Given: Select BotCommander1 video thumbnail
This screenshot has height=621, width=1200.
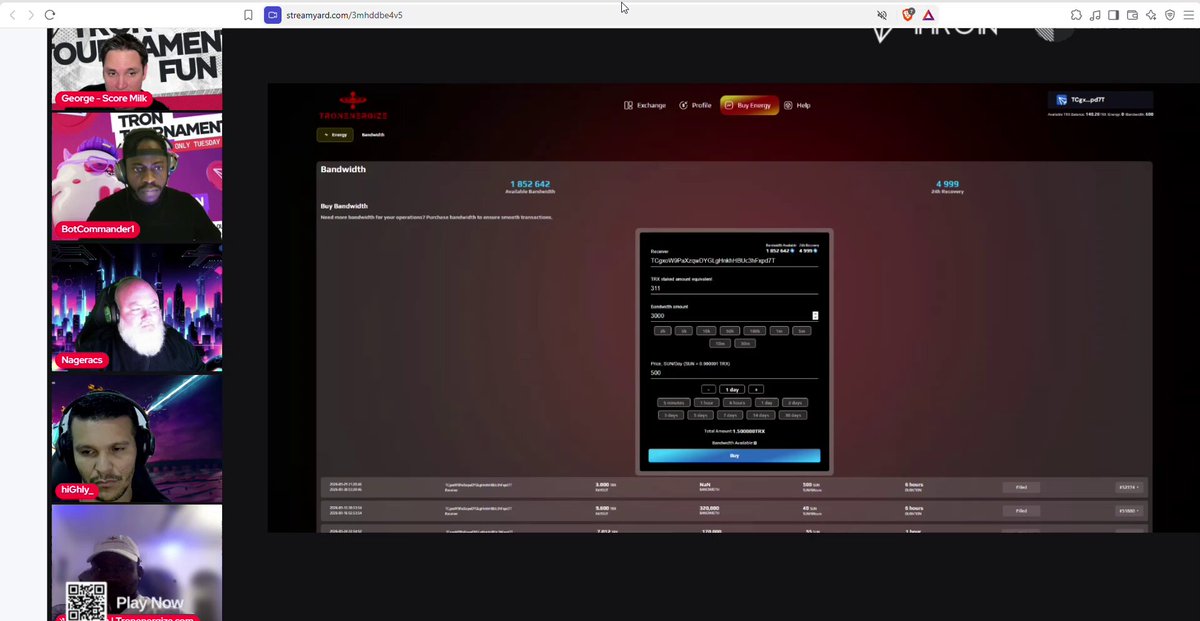Looking at the screenshot, I should coord(136,176).
